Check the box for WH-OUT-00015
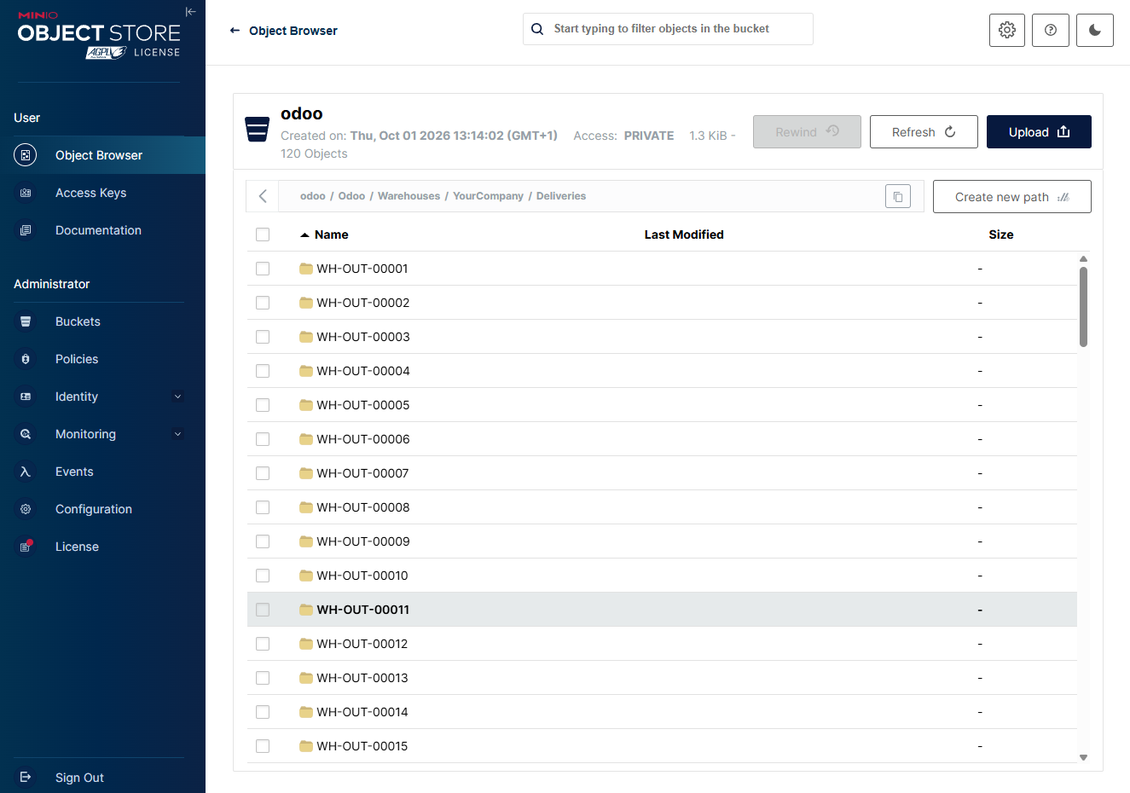This screenshot has width=1130, height=793. tap(262, 746)
